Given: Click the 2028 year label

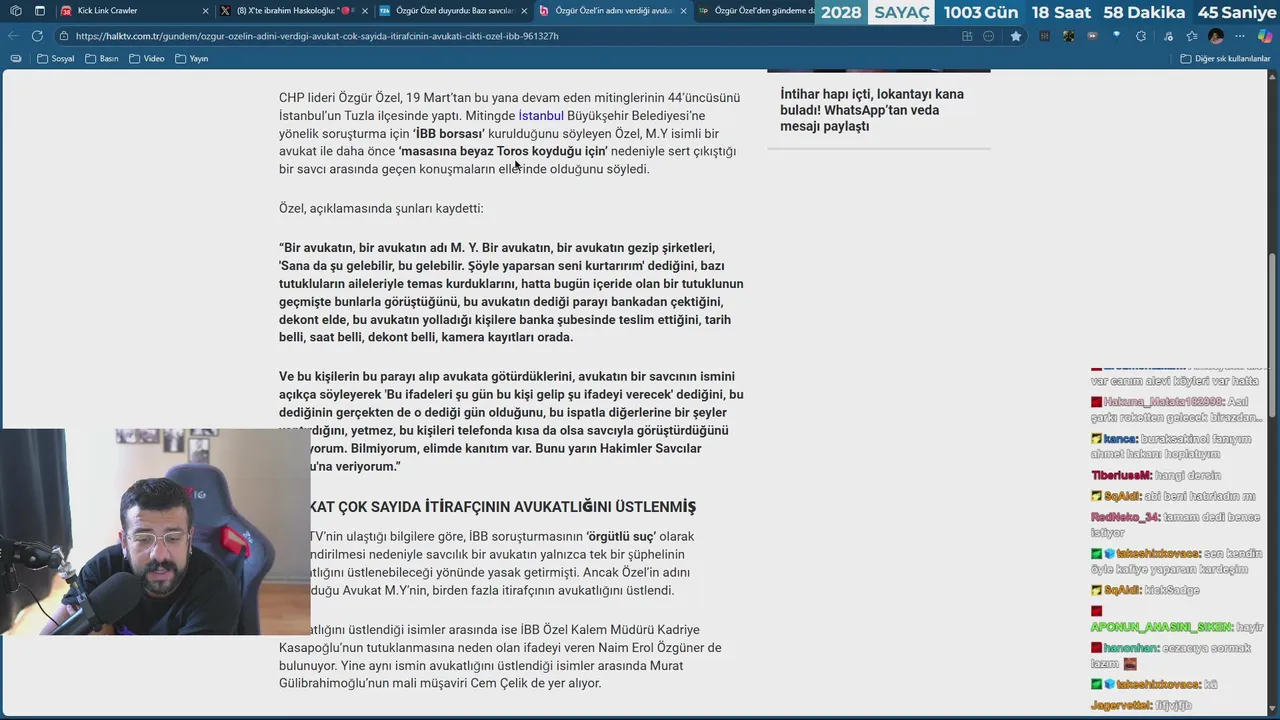Looking at the screenshot, I should click(841, 13).
